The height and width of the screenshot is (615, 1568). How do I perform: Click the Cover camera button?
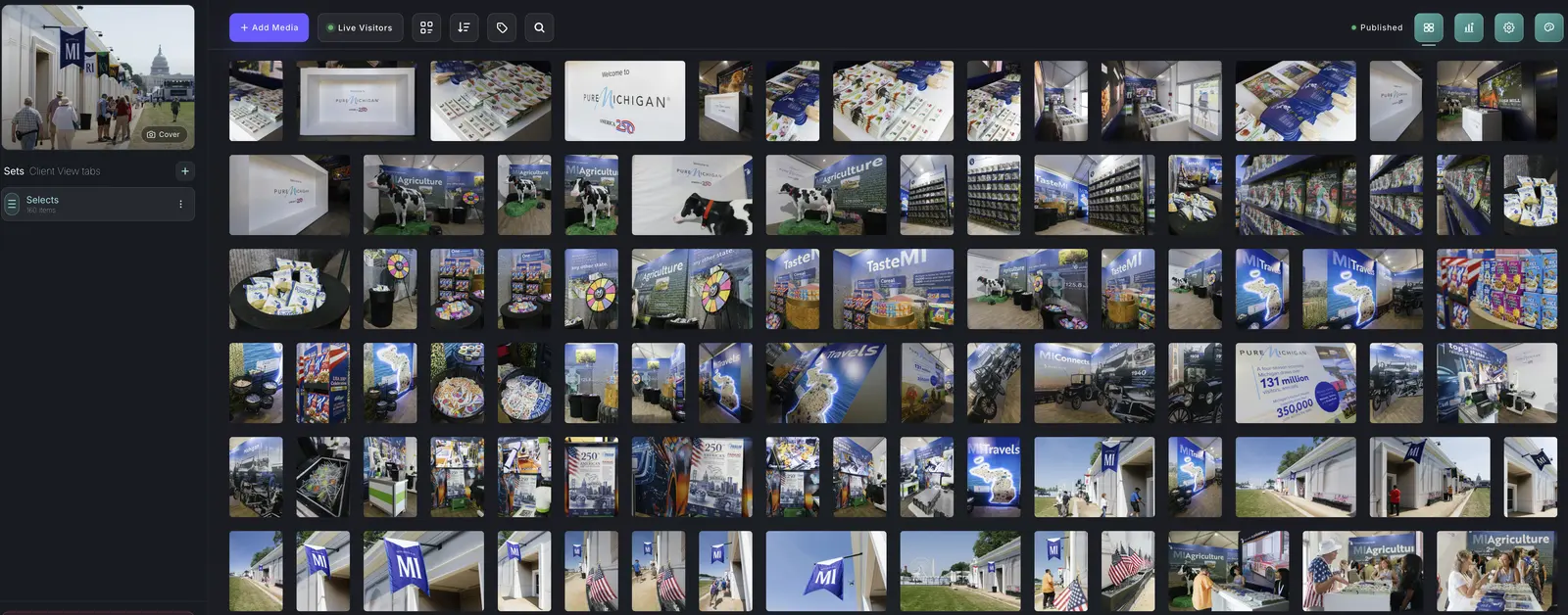click(164, 134)
